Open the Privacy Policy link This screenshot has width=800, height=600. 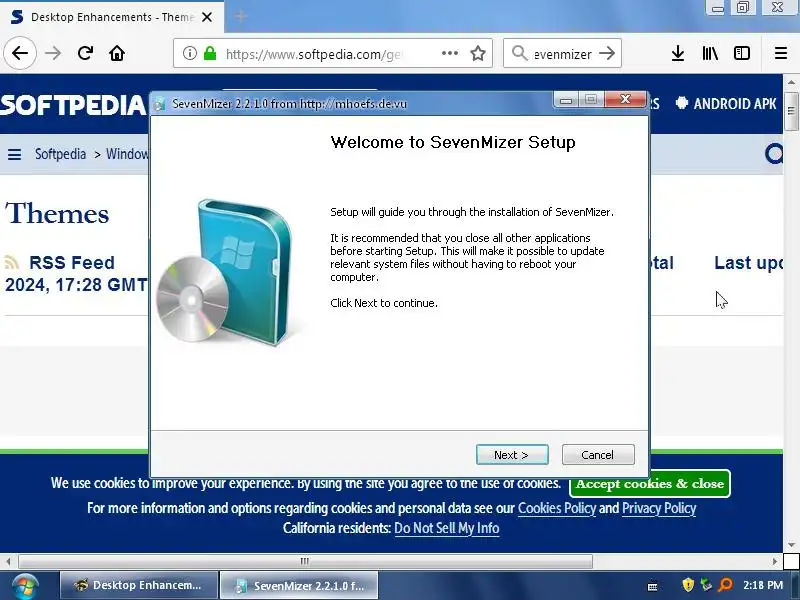(x=659, y=508)
